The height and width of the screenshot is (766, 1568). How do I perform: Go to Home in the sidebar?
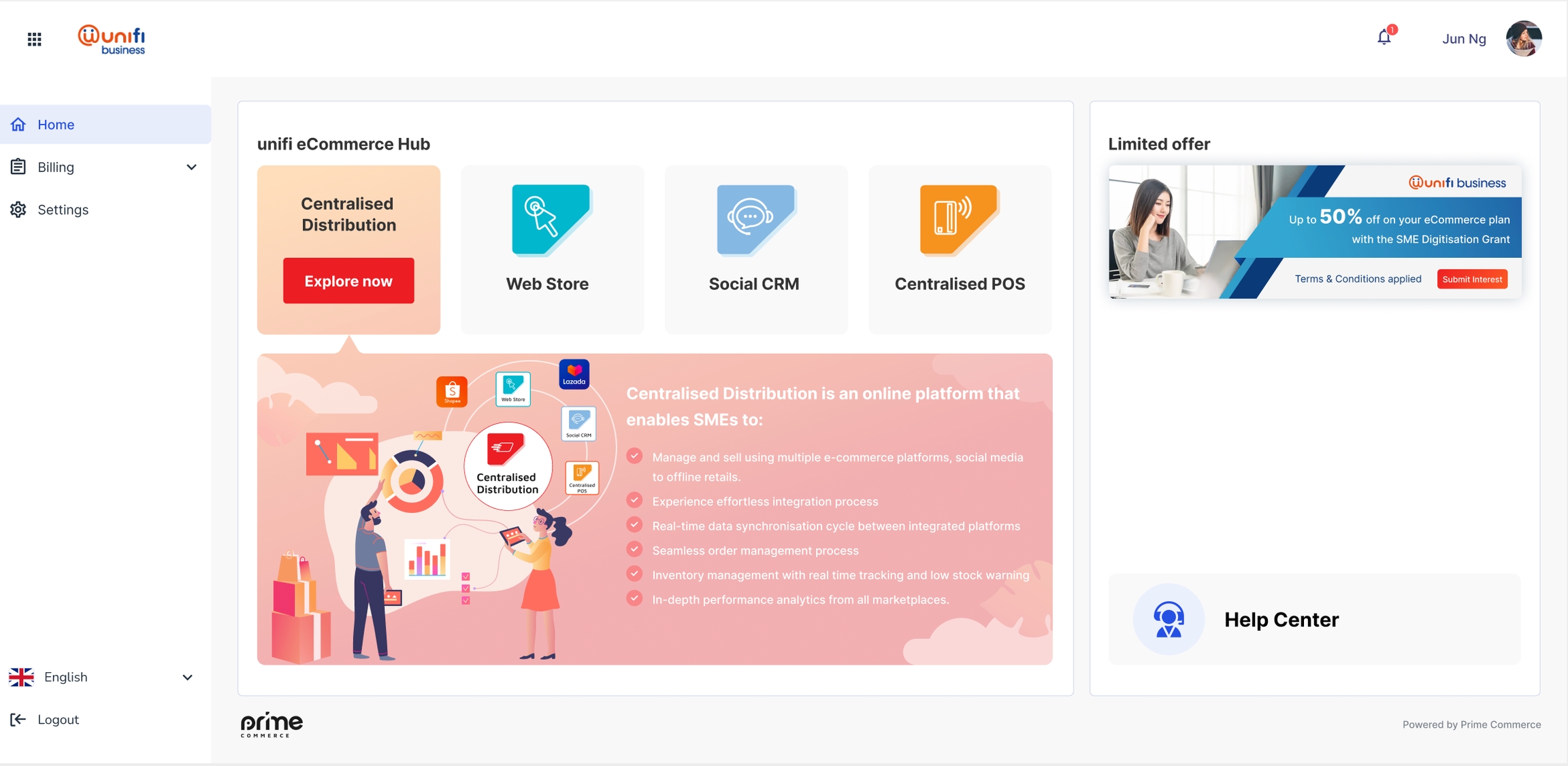click(x=56, y=124)
